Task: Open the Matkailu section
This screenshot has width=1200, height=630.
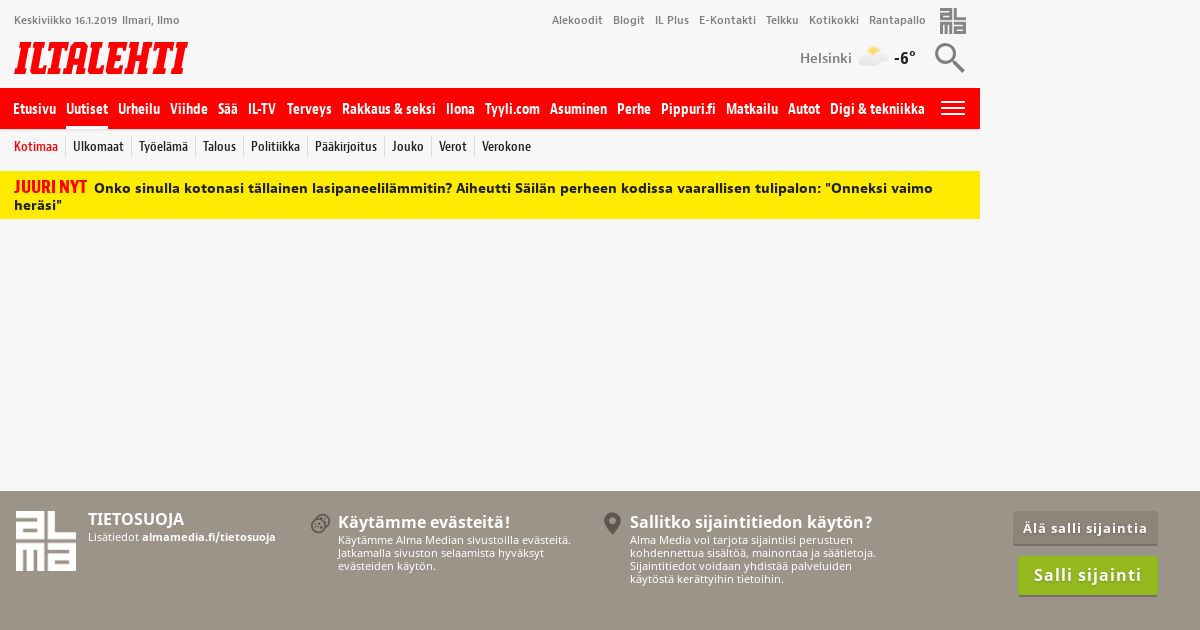Action: tap(752, 109)
